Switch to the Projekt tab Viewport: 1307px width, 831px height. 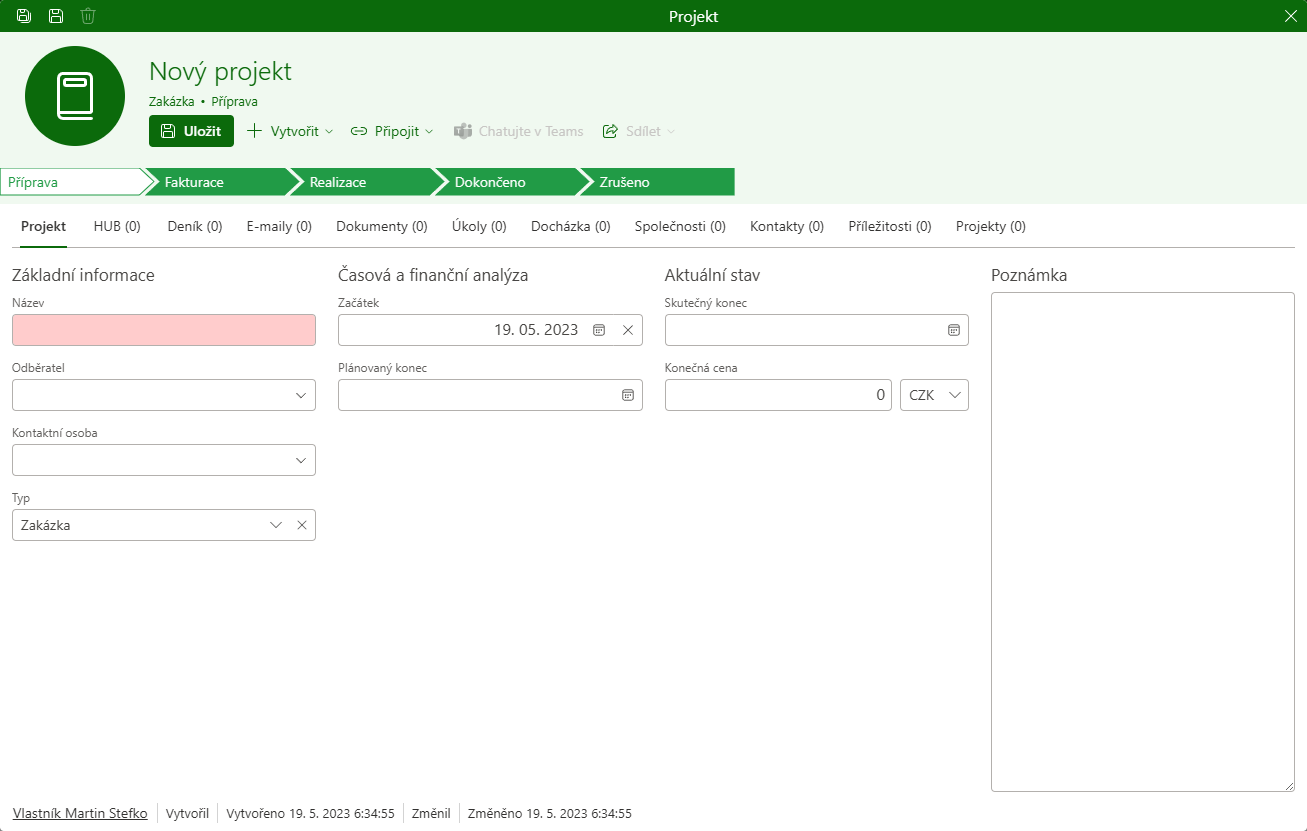(43, 227)
